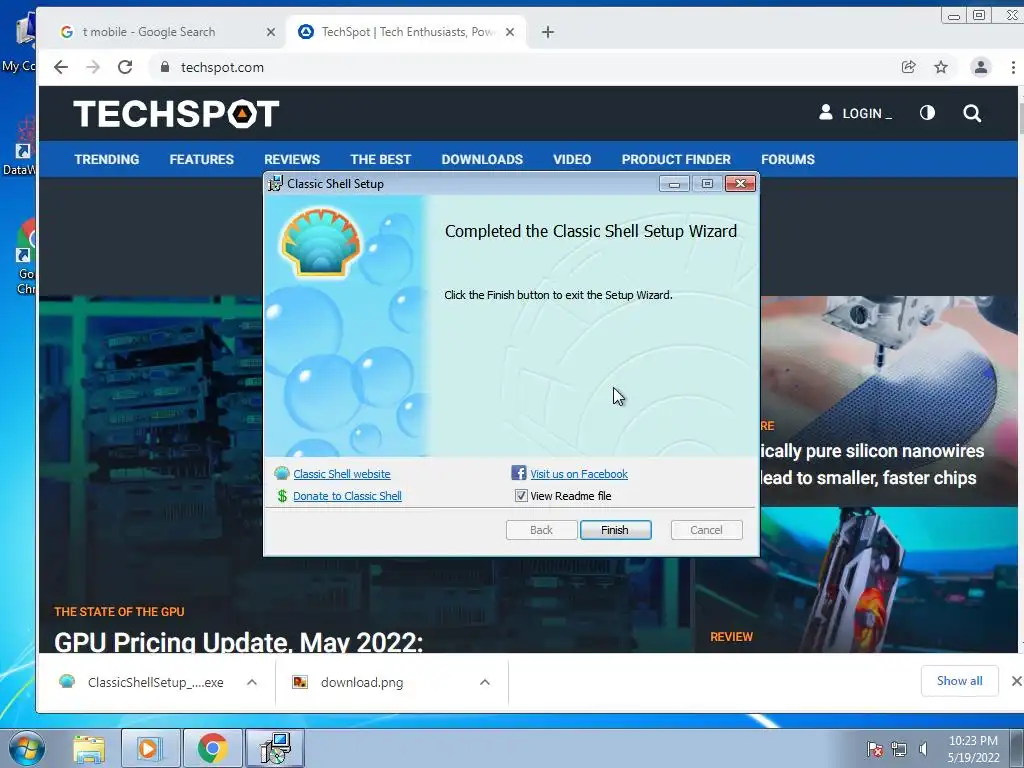Click the Chrome taskbar icon
This screenshot has height=768, width=1024.
click(x=212, y=748)
